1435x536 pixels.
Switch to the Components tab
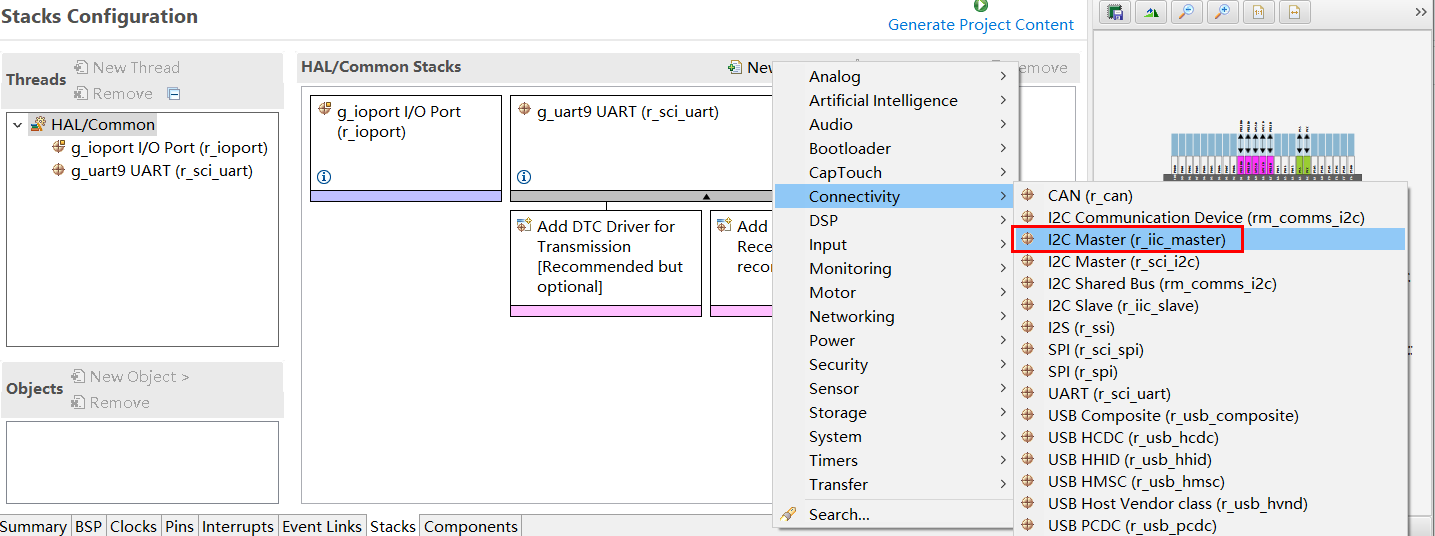coord(471,526)
